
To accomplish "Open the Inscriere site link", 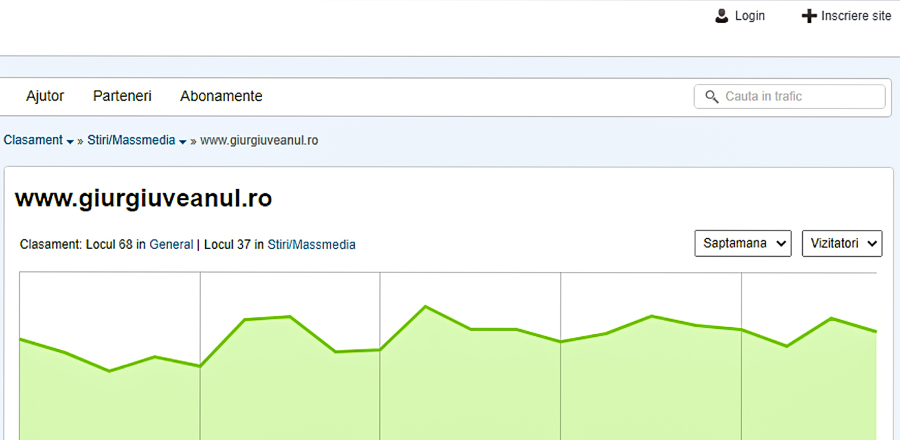I will click(855, 16).
